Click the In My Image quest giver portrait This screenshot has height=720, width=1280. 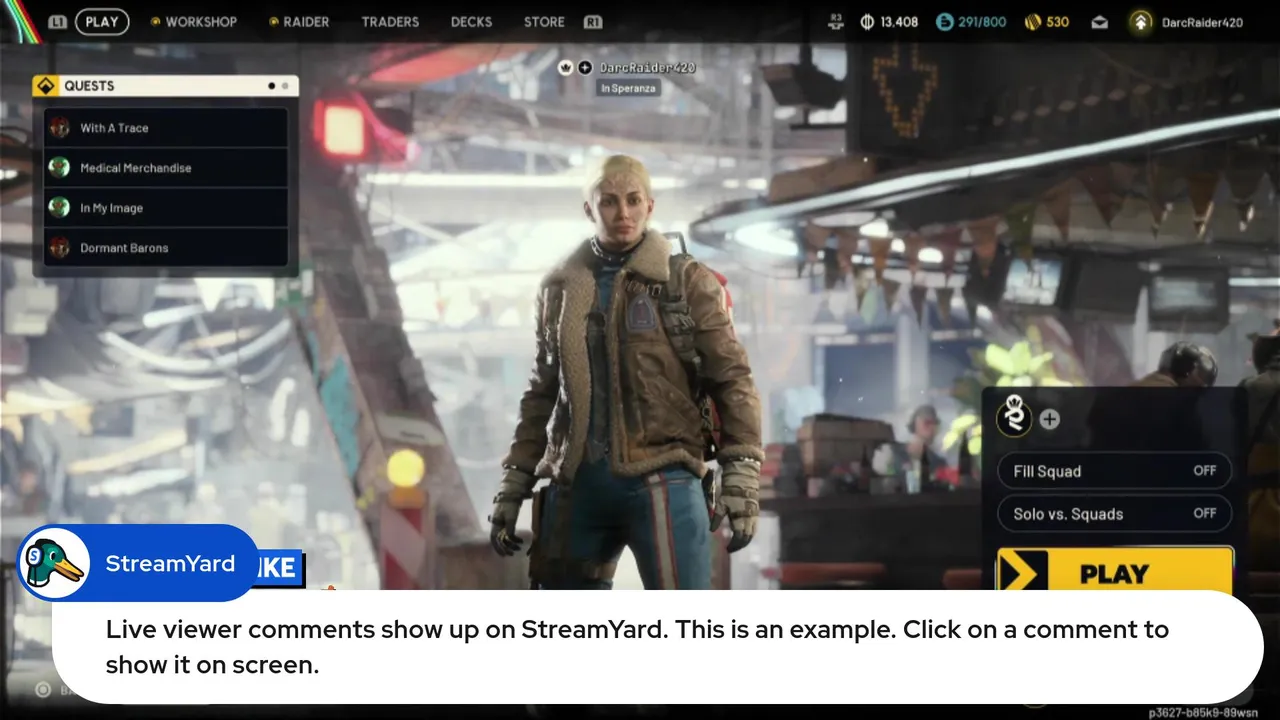click(x=60, y=207)
